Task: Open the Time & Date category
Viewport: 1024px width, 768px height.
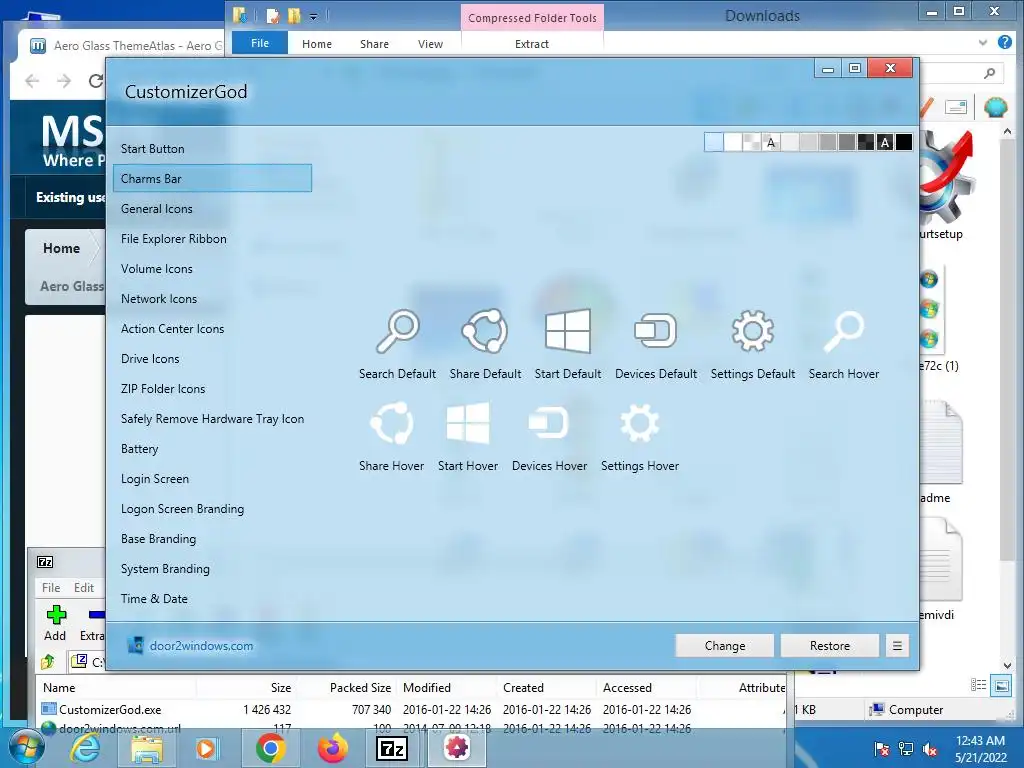Action: click(x=212, y=600)
